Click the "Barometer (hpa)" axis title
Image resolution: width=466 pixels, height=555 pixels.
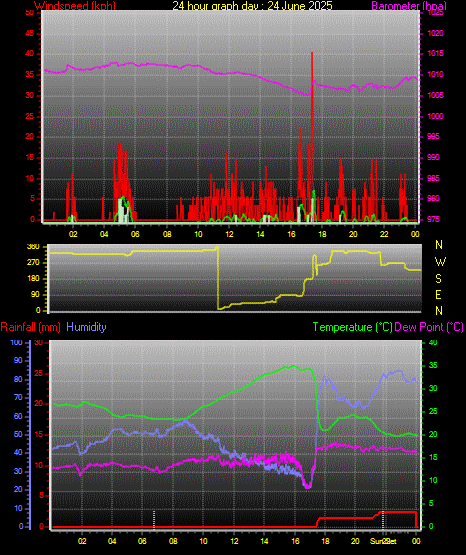pos(409,6)
